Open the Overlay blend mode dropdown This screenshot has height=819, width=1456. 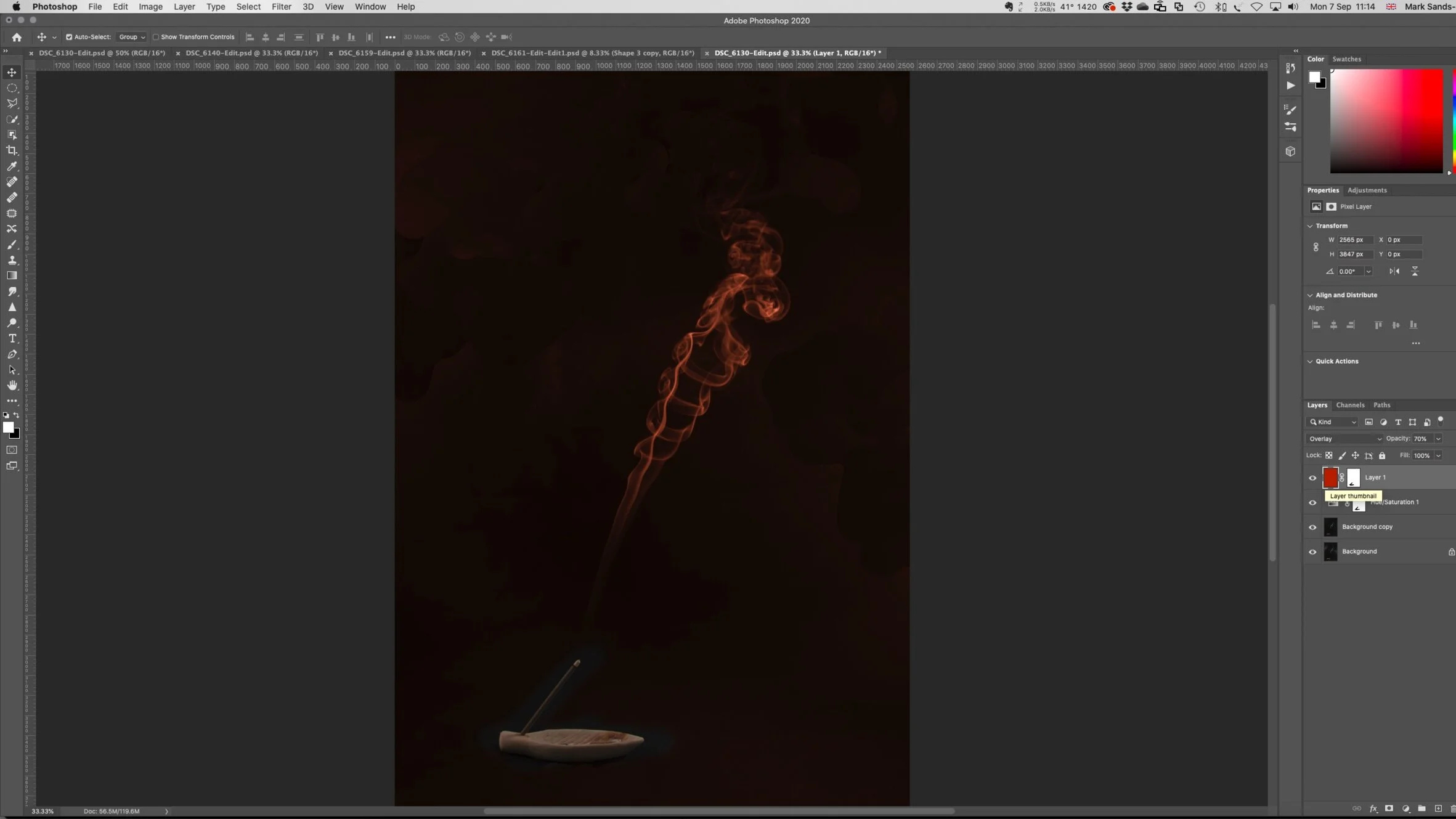click(1344, 439)
